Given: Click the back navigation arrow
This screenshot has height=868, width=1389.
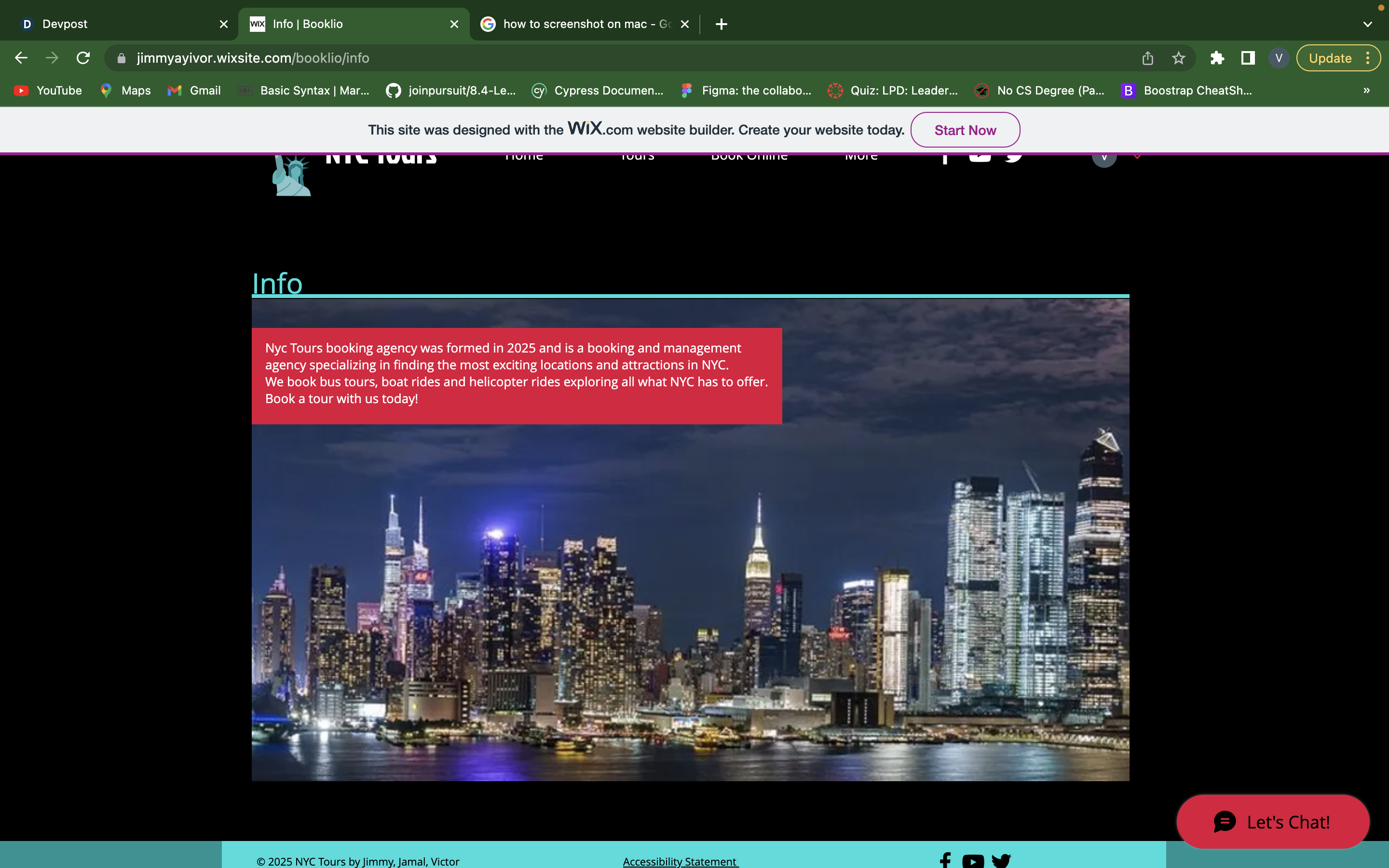Looking at the screenshot, I should point(21,58).
